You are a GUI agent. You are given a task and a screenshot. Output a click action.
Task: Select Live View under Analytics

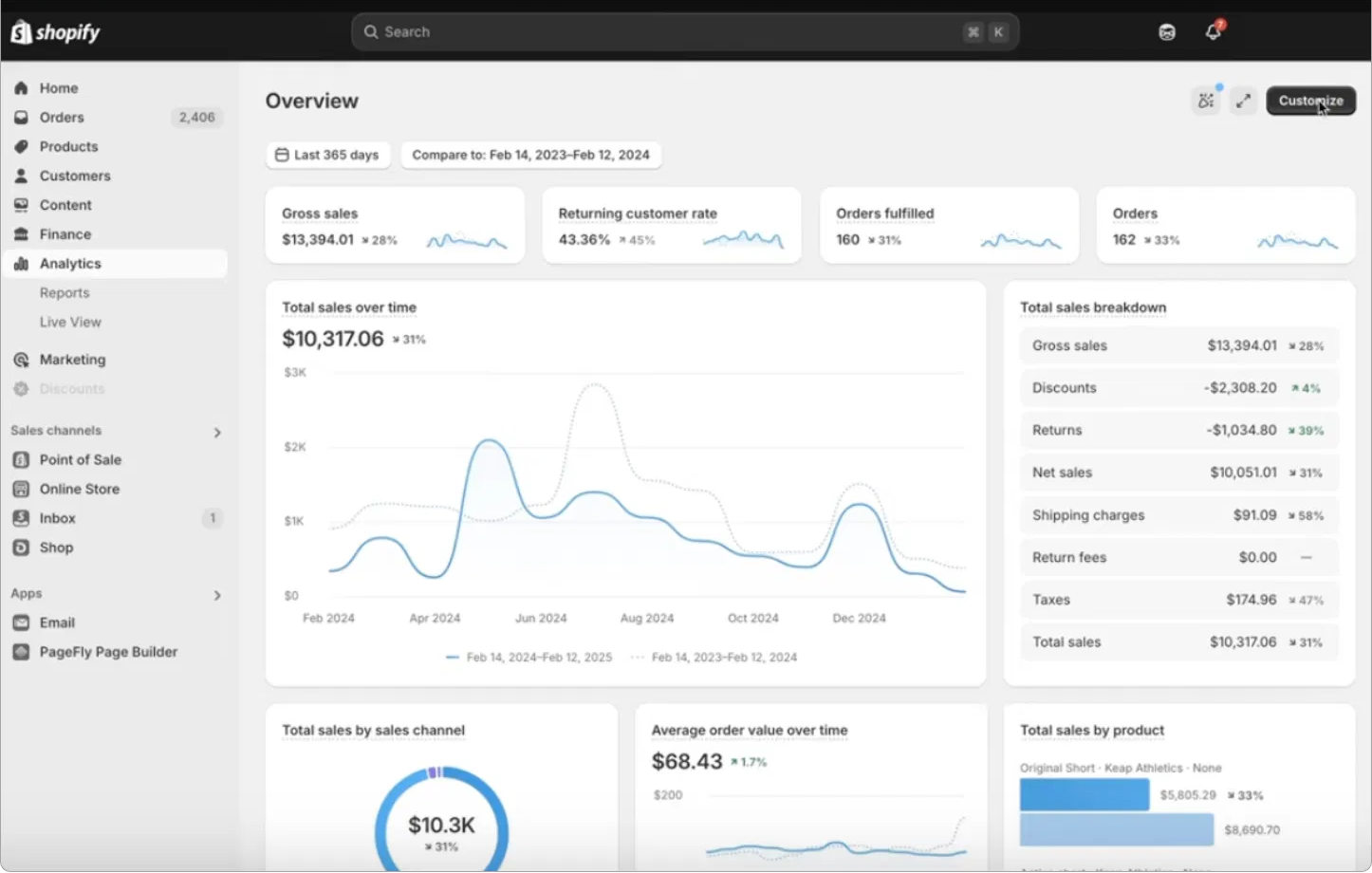click(70, 323)
